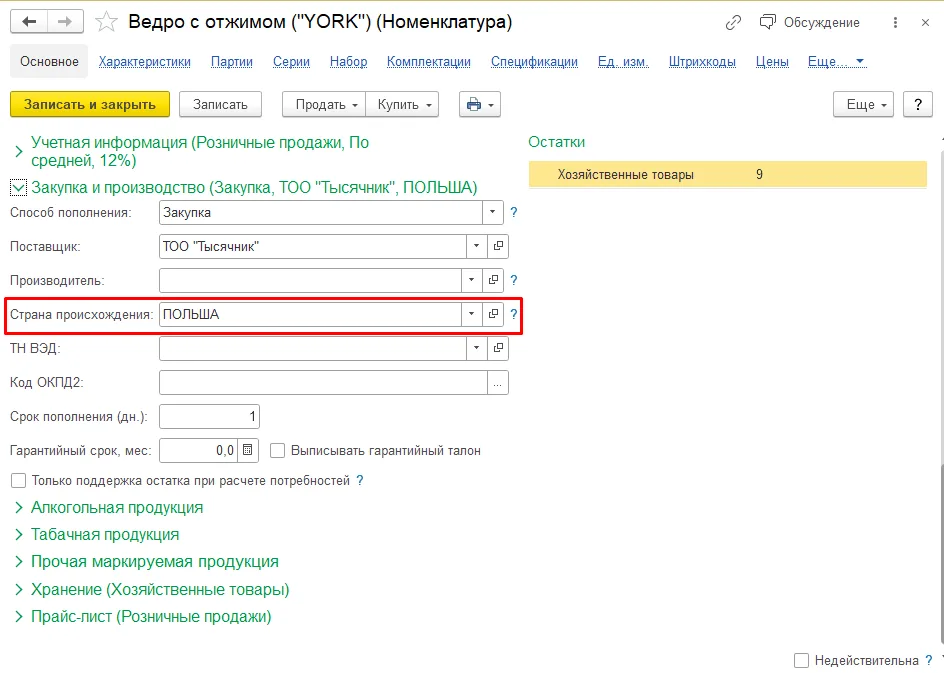
Task: Go forward with the right arrow button
Action: [65, 22]
